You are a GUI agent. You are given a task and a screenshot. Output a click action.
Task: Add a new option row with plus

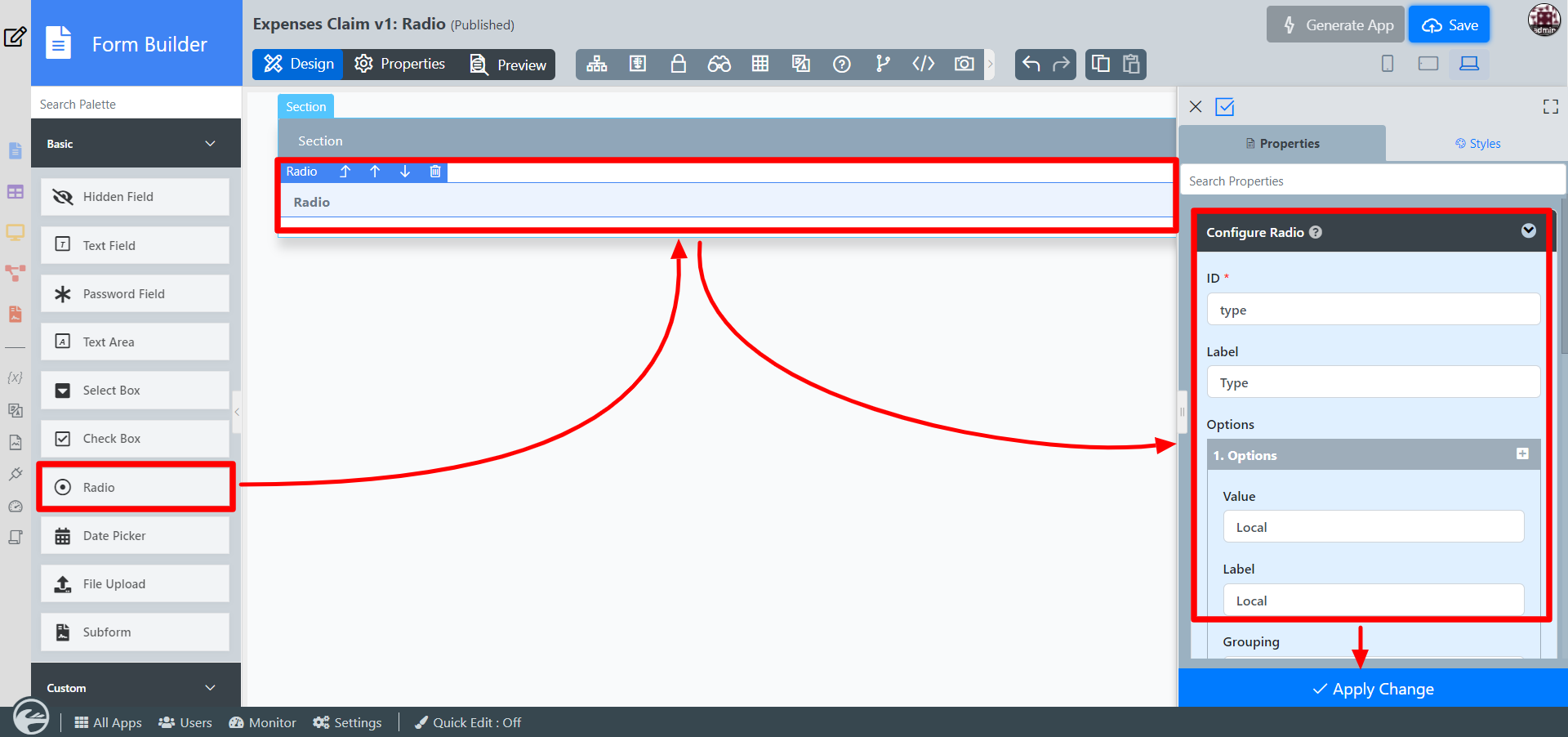1522,453
